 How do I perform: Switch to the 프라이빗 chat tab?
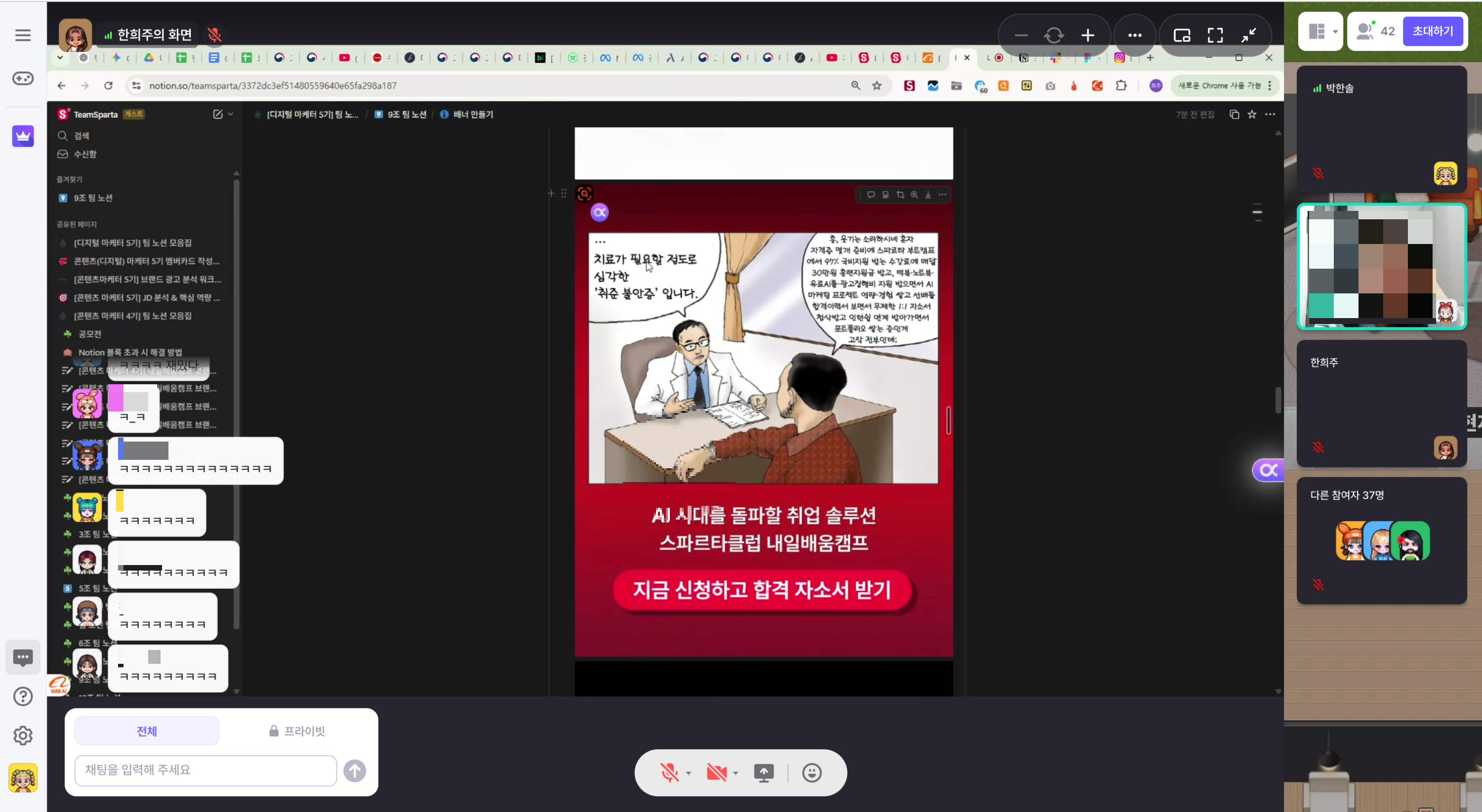coord(297,731)
